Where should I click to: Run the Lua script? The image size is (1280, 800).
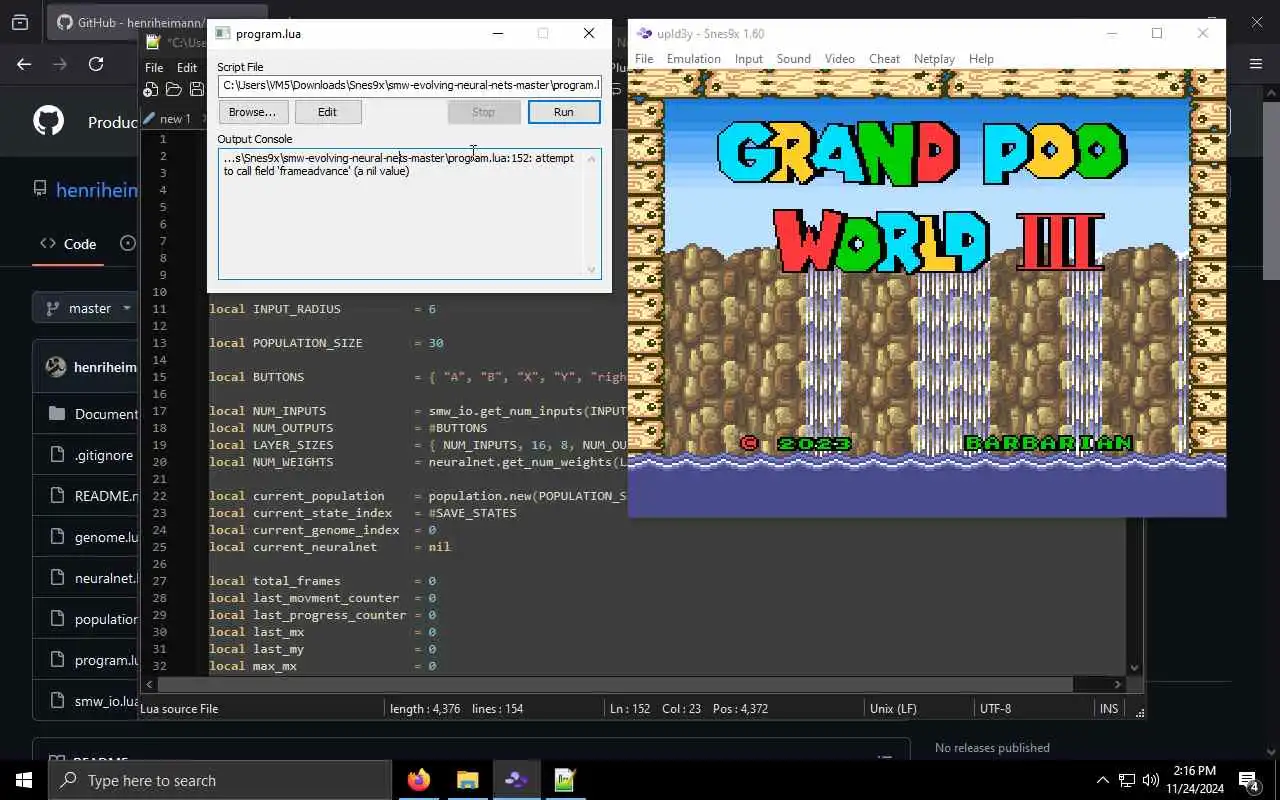point(563,112)
